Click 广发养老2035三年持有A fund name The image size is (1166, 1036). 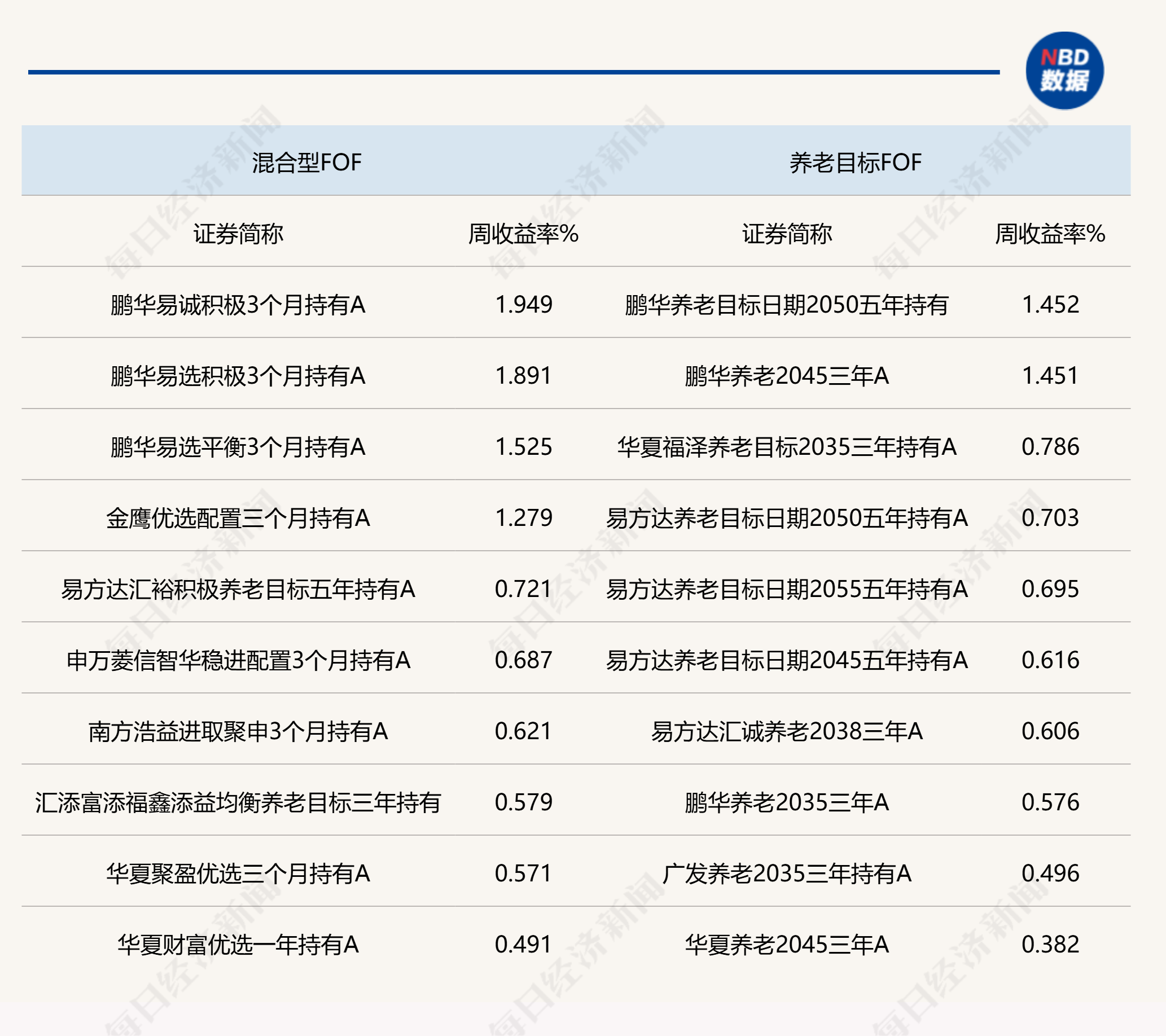tap(787, 873)
